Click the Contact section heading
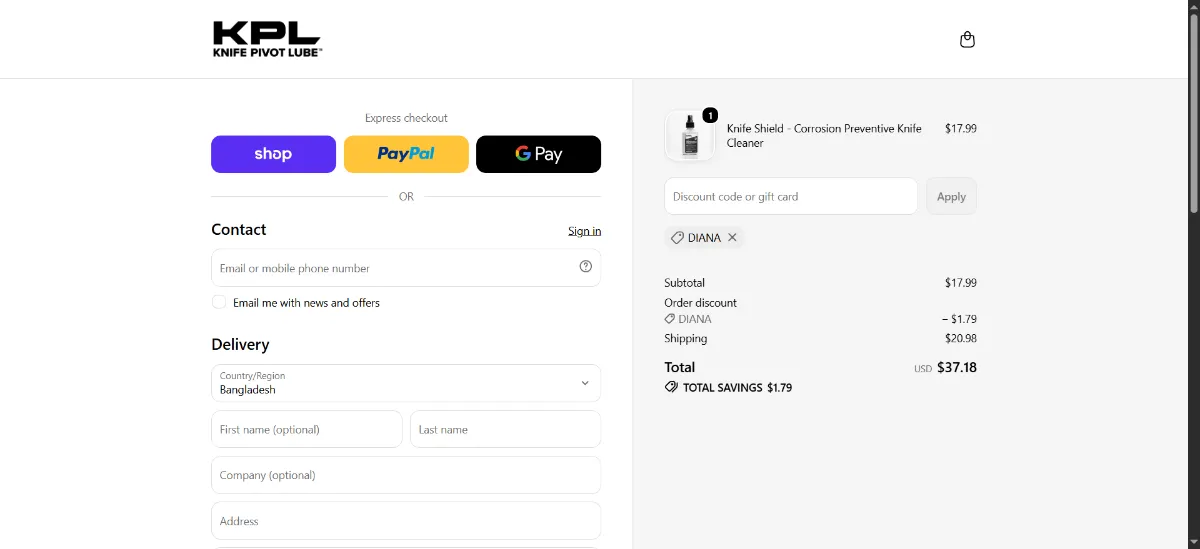This screenshot has height=549, width=1200. pos(238,229)
